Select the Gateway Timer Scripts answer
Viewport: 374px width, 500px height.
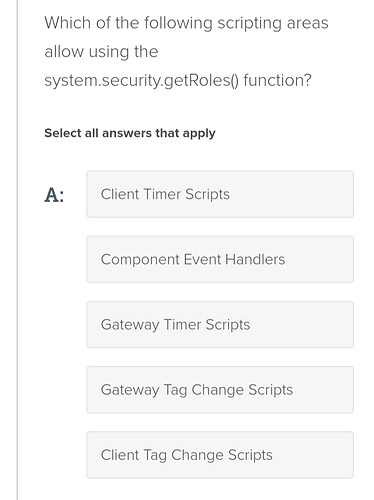tap(220, 325)
